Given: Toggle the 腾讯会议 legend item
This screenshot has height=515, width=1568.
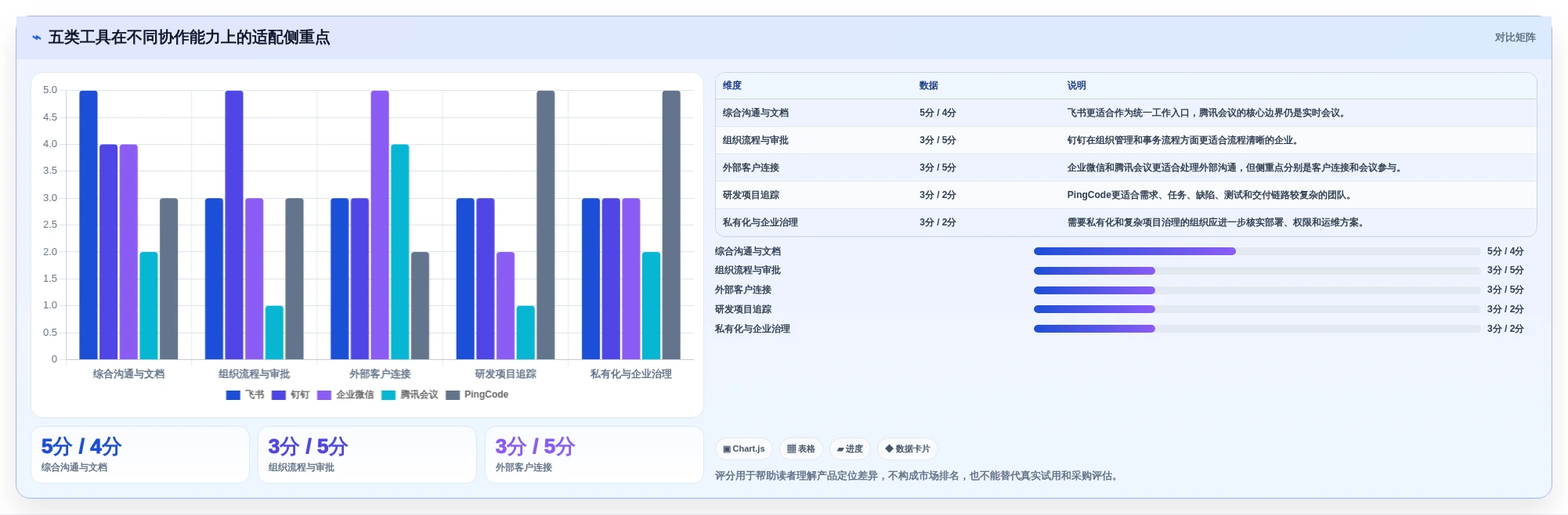Looking at the screenshot, I should (410, 395).
